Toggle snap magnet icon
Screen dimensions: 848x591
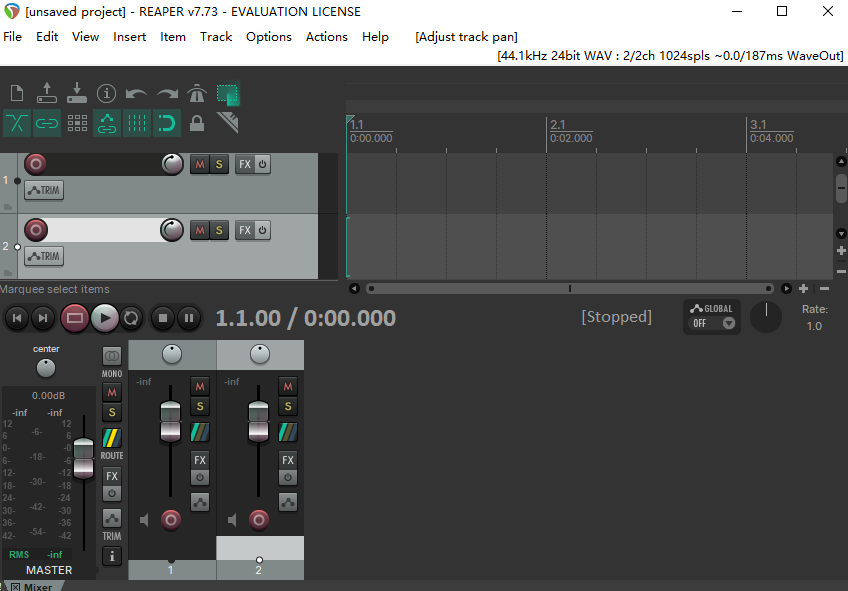167,123
